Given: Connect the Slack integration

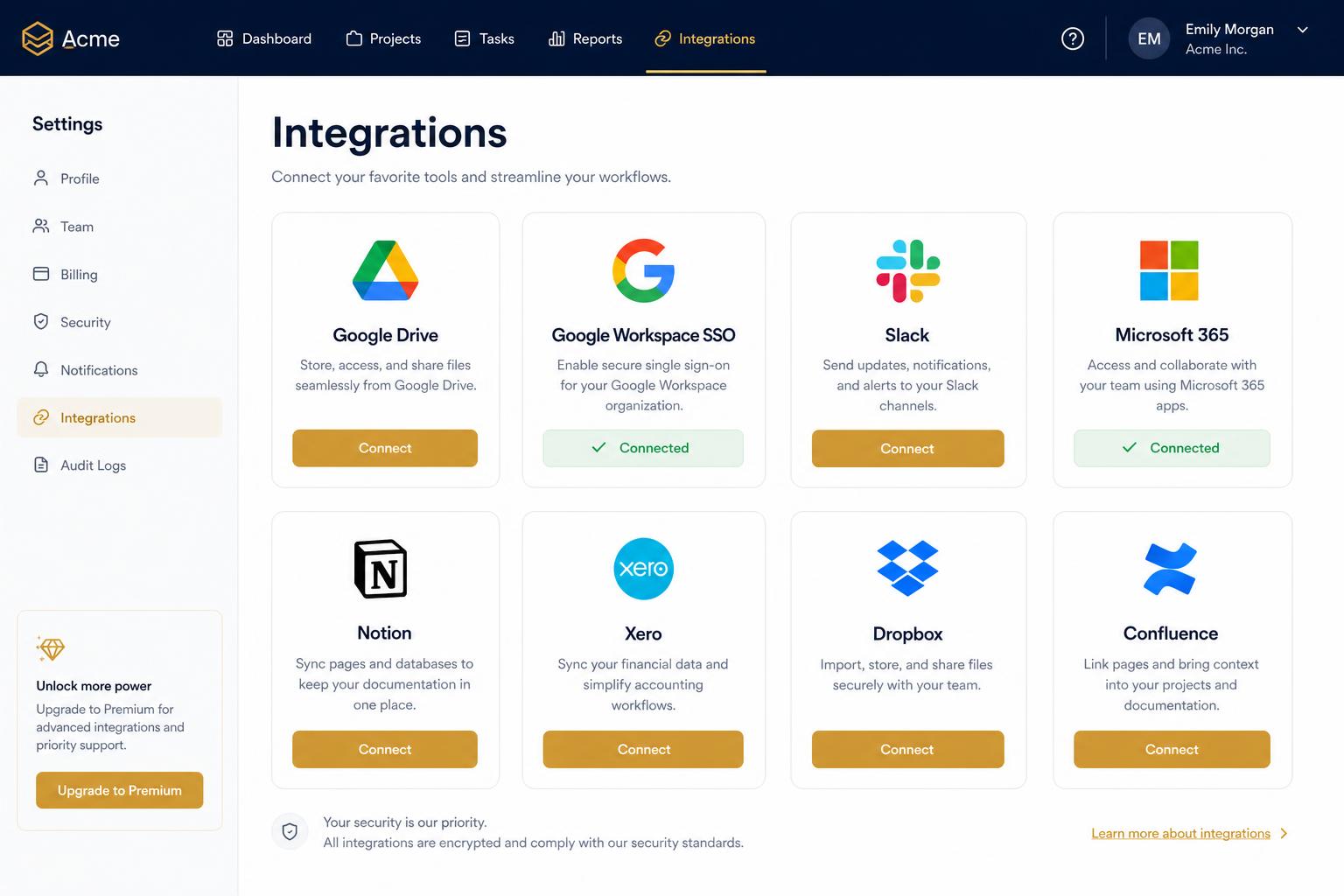Looking at the screenshot, I should click(907, 448).
